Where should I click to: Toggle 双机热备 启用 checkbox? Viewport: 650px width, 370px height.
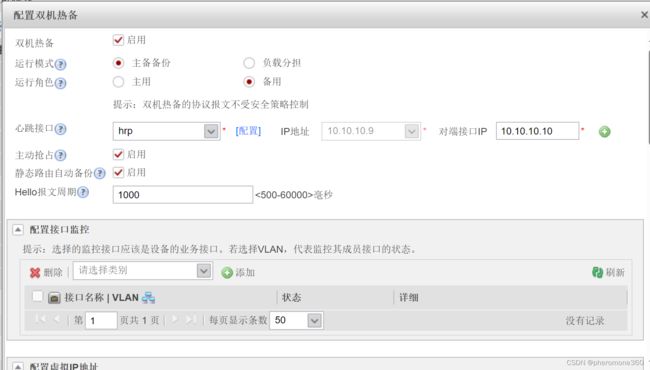click(x=118, y=40)
